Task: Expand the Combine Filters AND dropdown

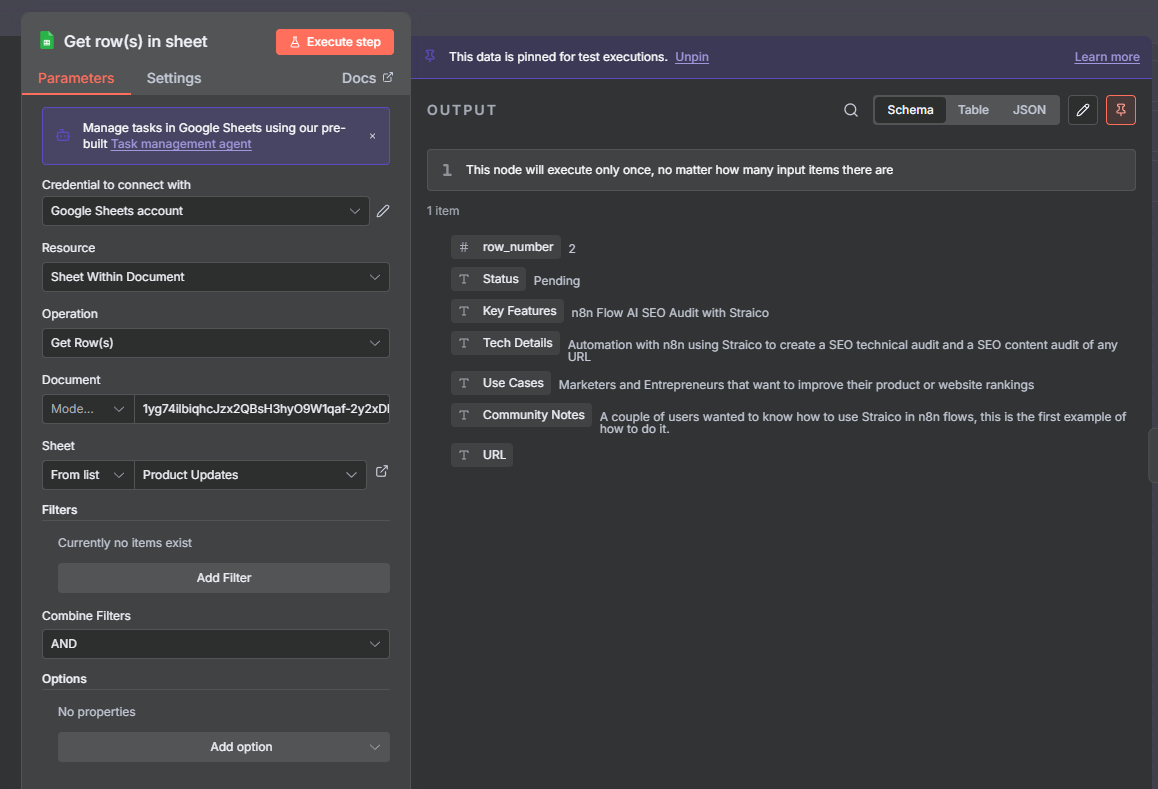Action: click(215, 644)
